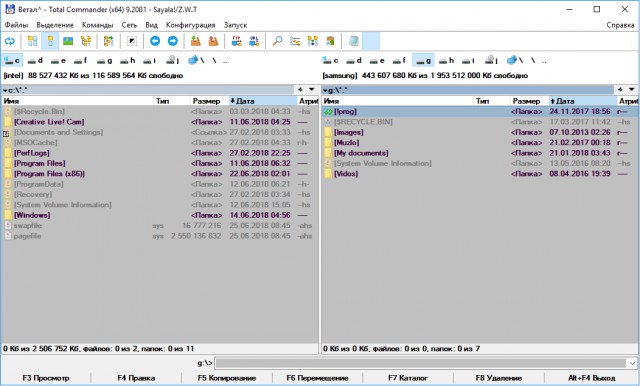Toggle thumbnail view icon

point(68,41)
